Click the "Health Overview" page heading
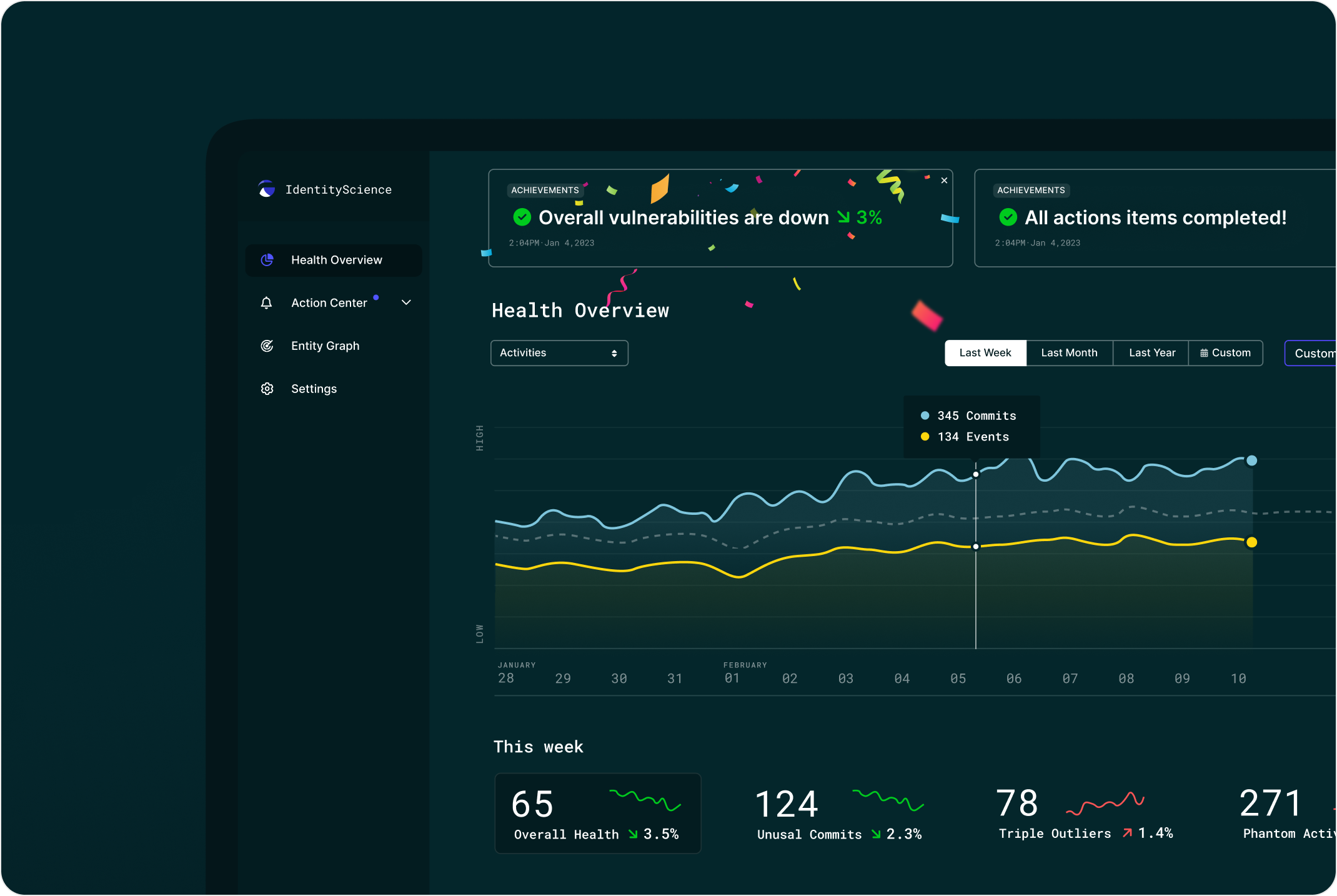This screenshot has height=896, width=1337. [x=580, y=311]
